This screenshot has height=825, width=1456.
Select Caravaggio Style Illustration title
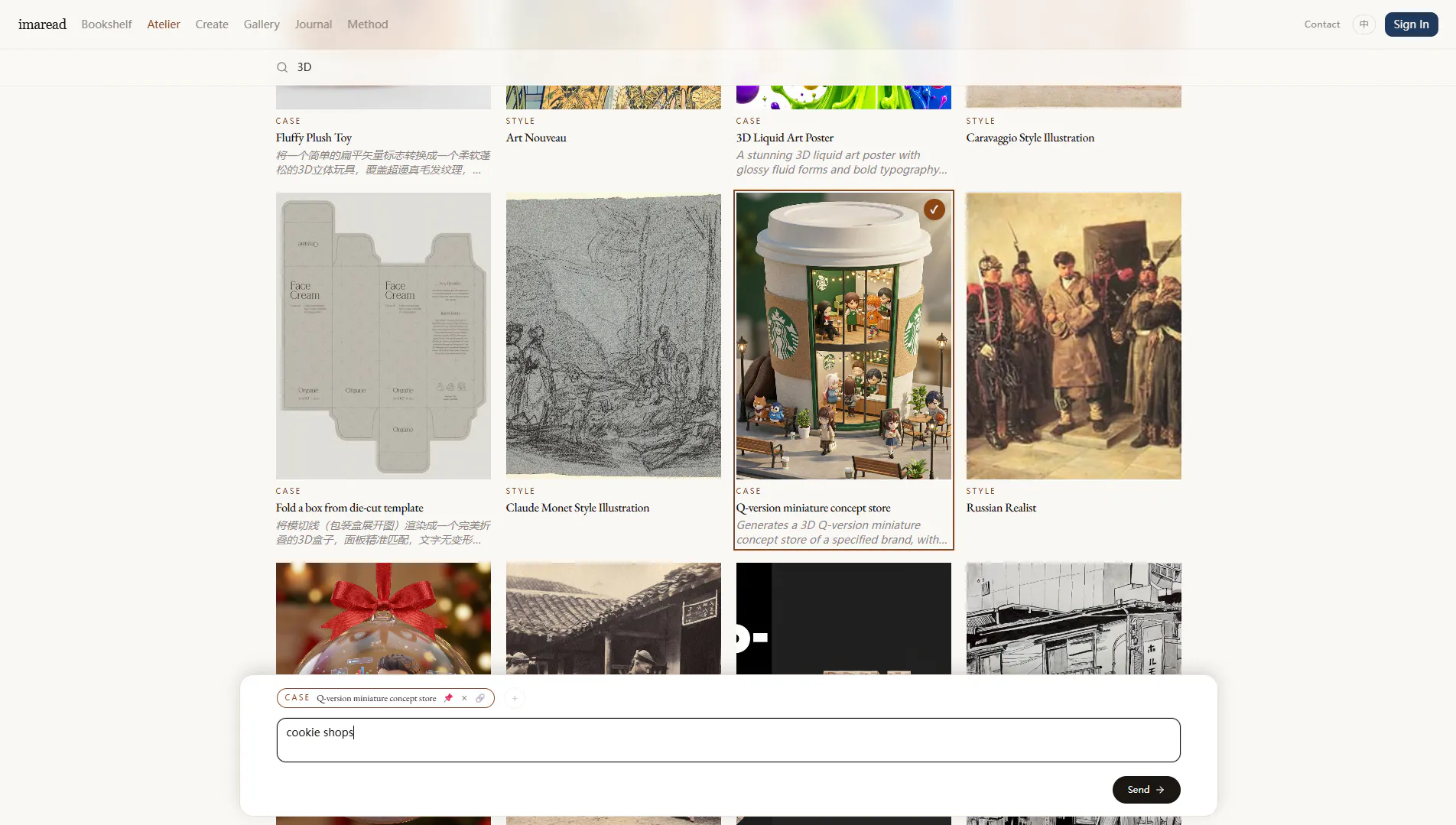[1030, 138]
